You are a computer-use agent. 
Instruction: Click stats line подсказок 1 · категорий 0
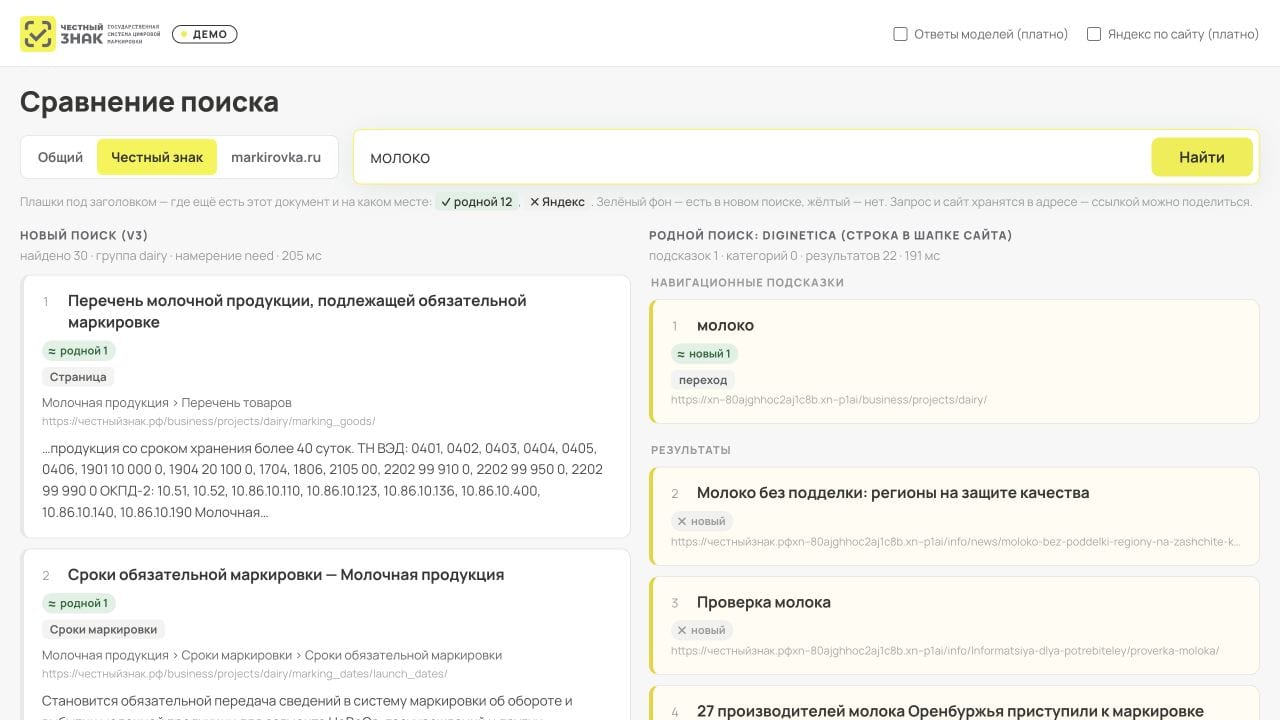[x=795, y=256]
